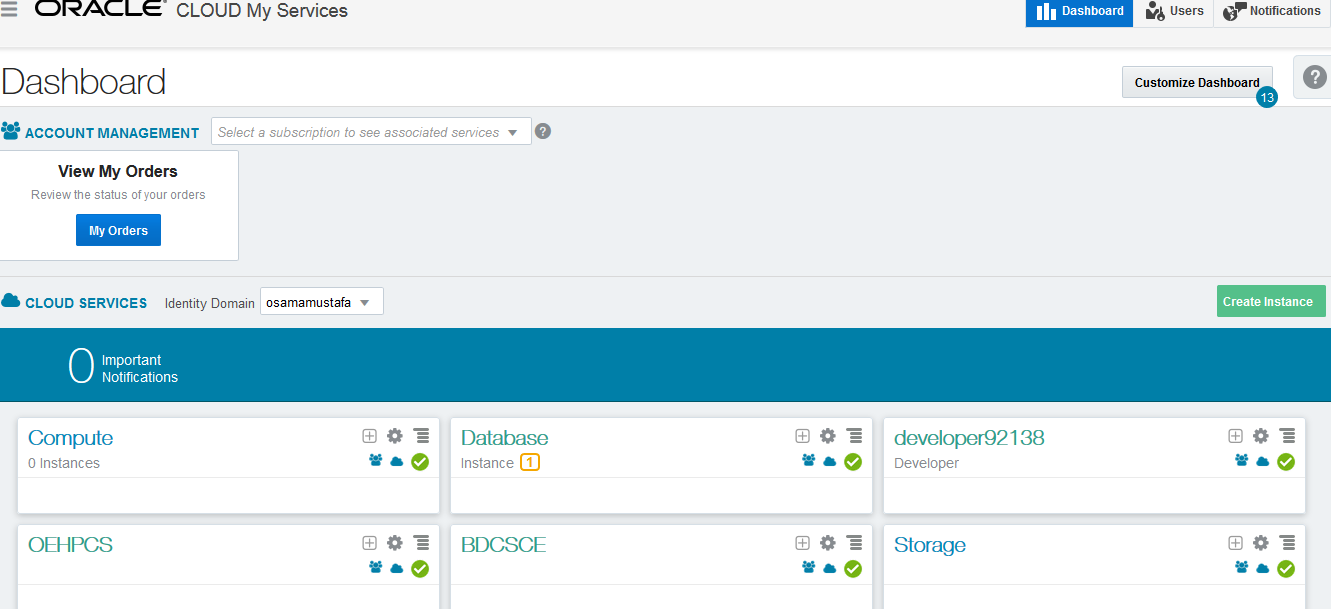Click plus icon on Compute tile
Viewport: 1331px width, 609px height.
tap(369, 436)
